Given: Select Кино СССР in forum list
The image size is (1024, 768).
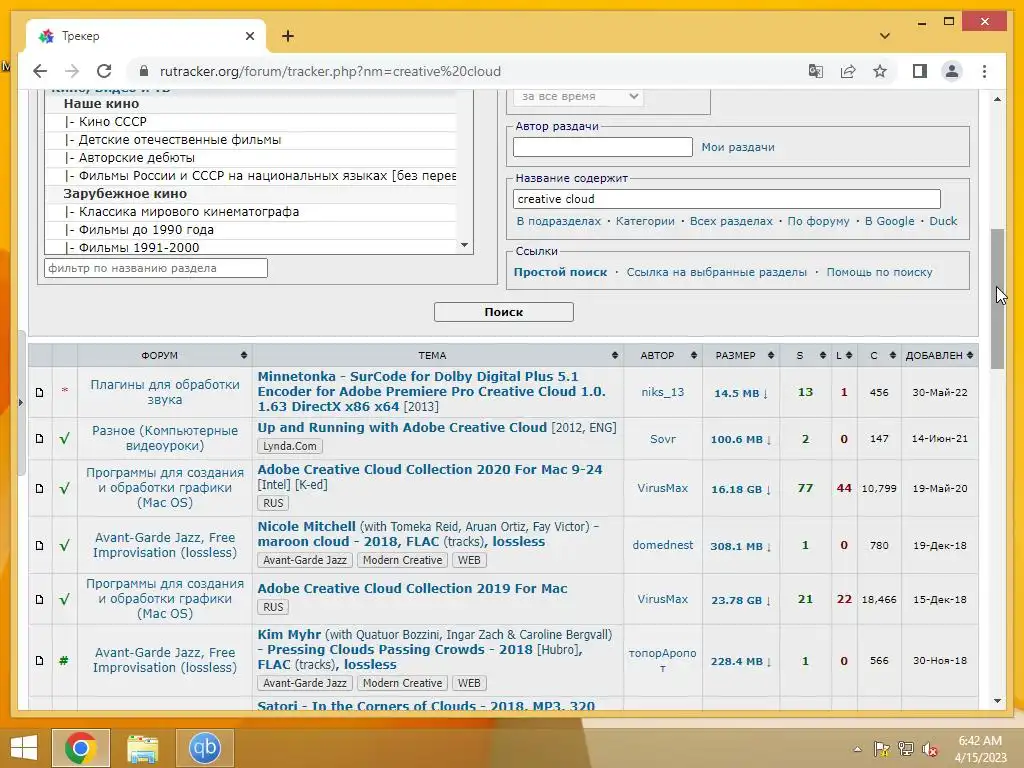Looking at the screenshot, I should pos(251,121).
